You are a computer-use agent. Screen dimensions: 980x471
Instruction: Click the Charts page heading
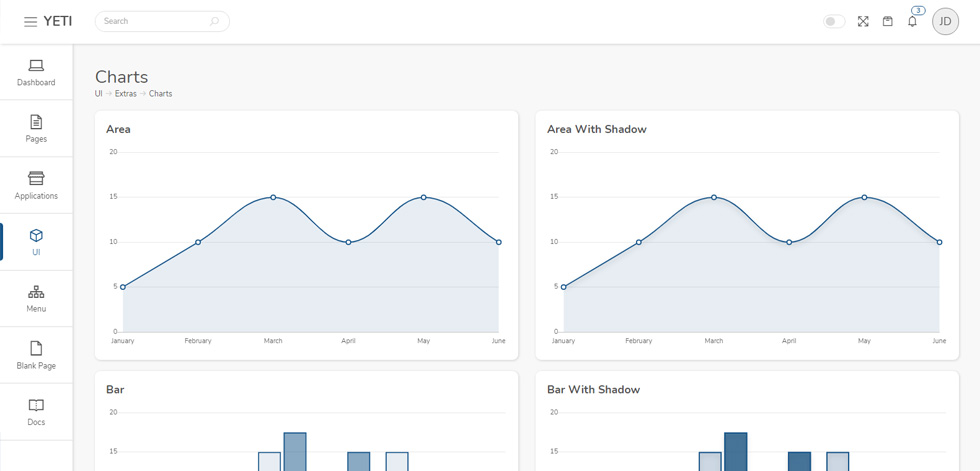pos(121,77)
